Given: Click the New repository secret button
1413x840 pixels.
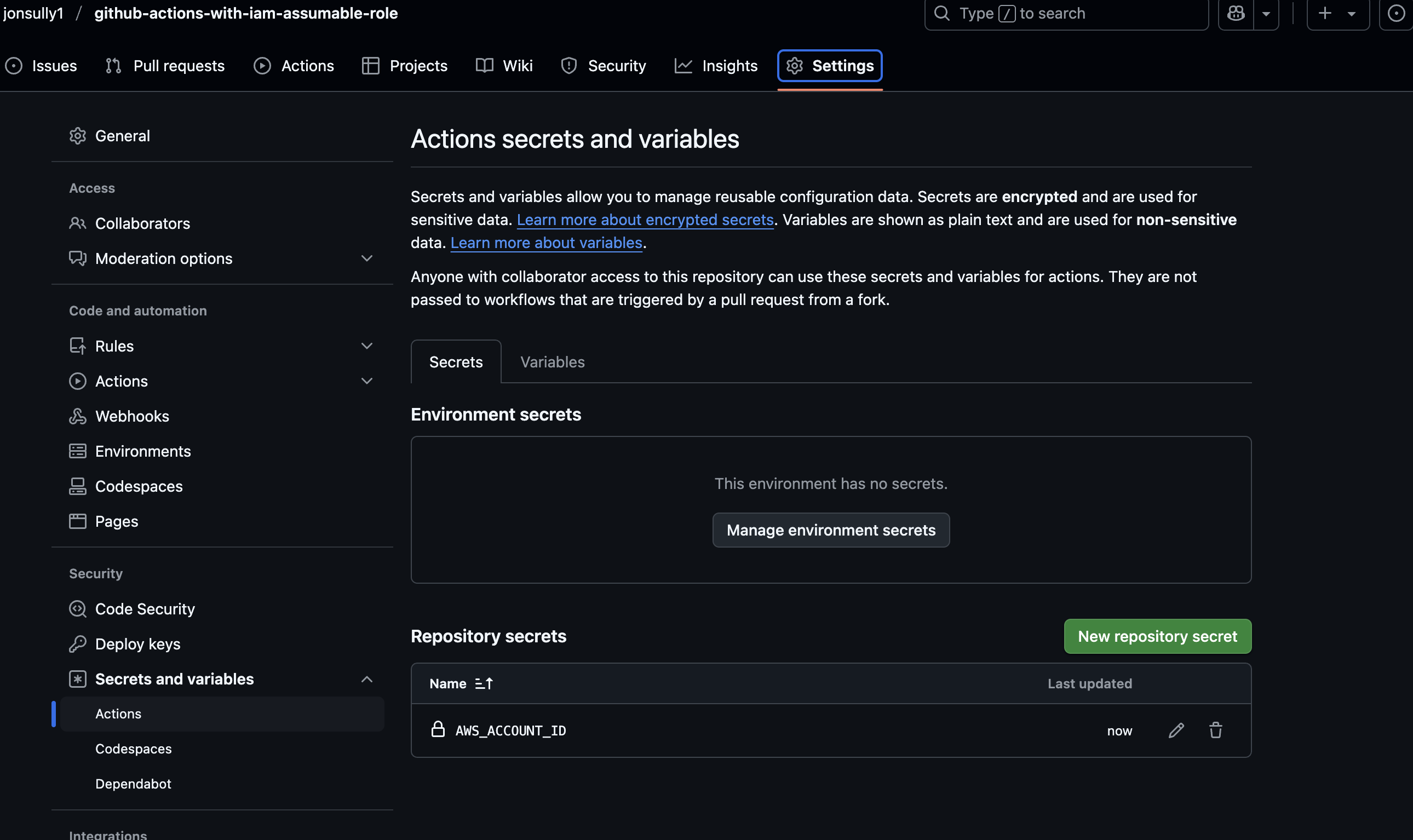Looking at the screenshot, I should pyautogui.click(x=1157, y=636).
